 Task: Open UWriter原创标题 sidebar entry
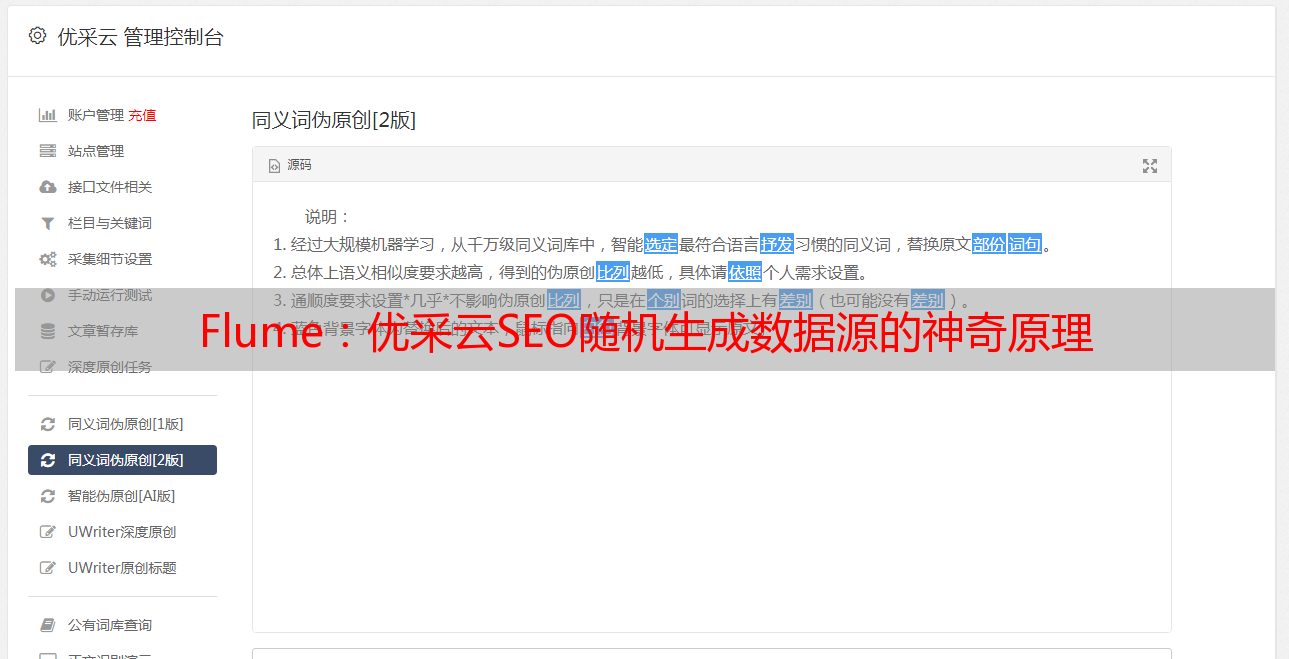tap(122, 568)
